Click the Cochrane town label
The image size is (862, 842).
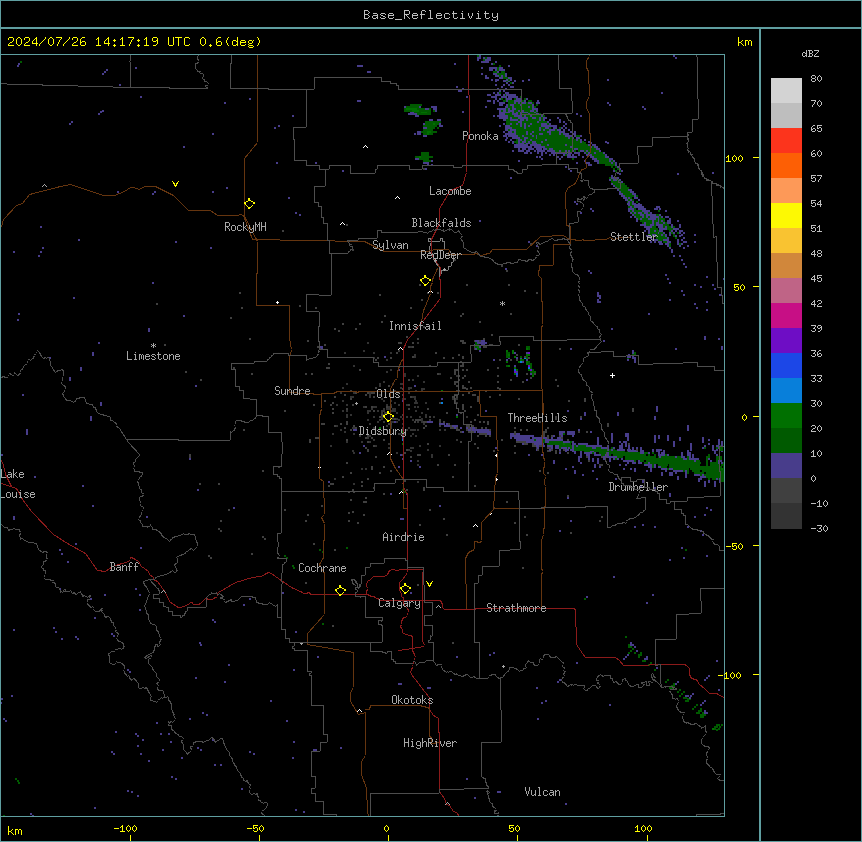click(x=322, y=568)
